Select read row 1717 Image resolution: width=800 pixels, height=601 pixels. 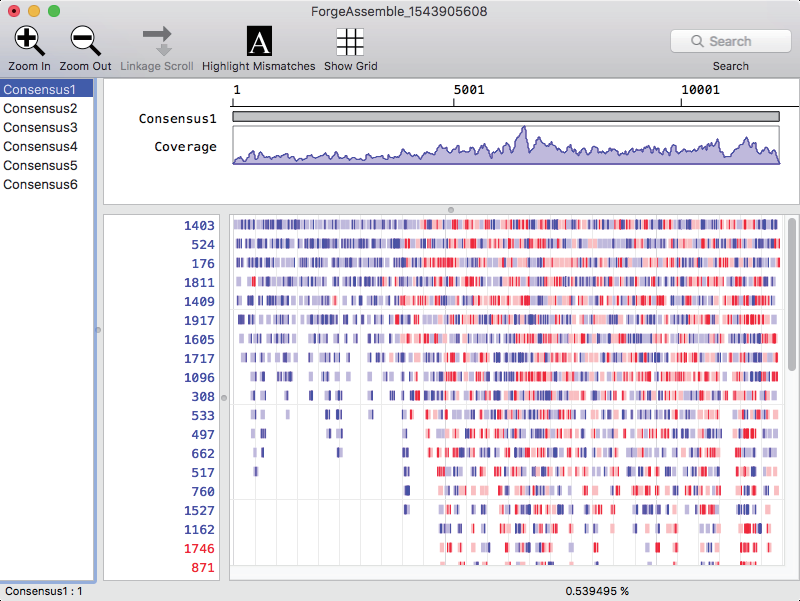tap(199, 358)
